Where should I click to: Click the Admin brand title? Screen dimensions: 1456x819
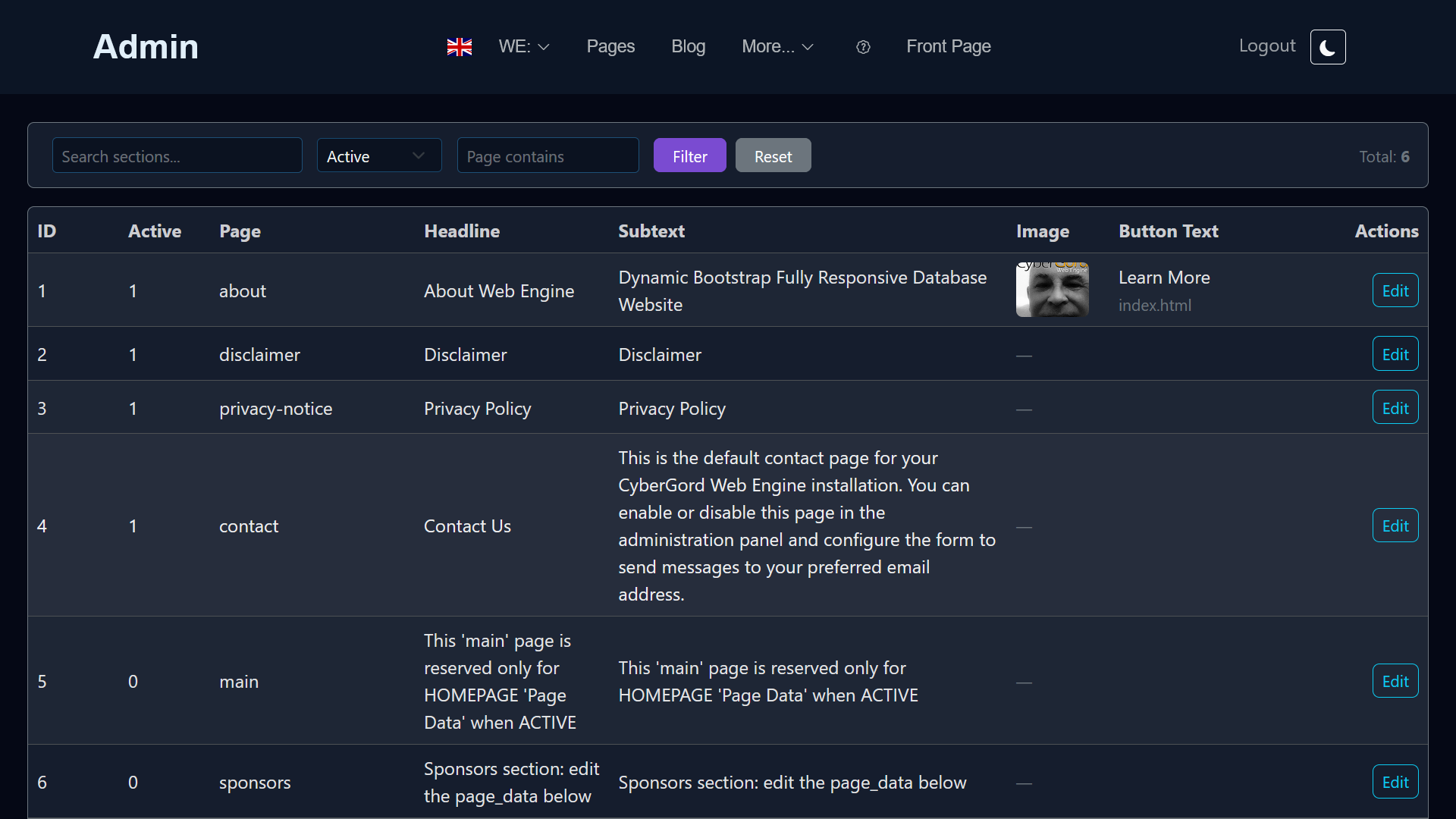(x=146, y=46)
